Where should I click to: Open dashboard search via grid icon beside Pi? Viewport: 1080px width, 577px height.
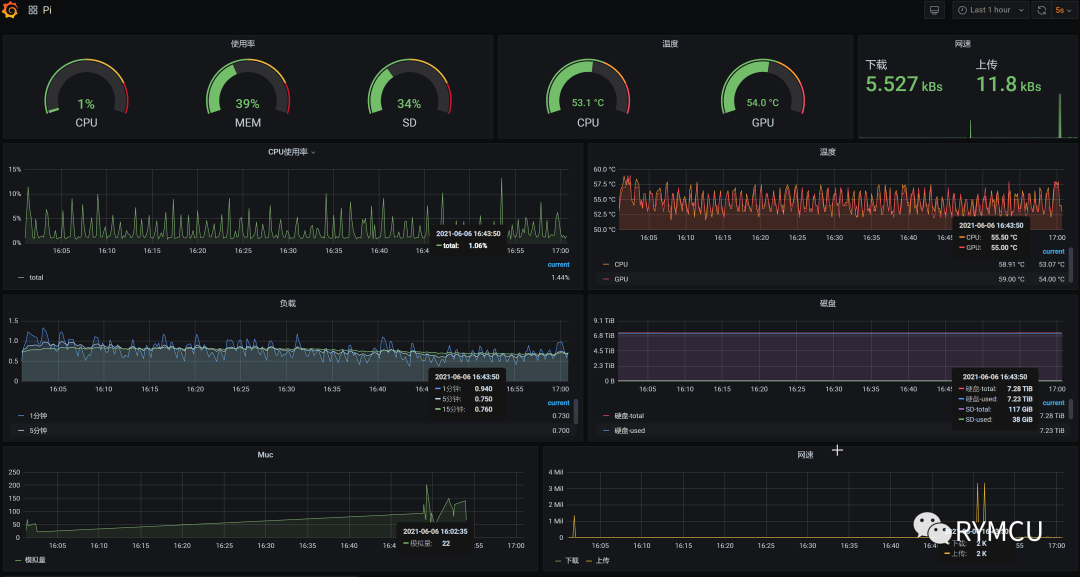click(x=33, y=10)
